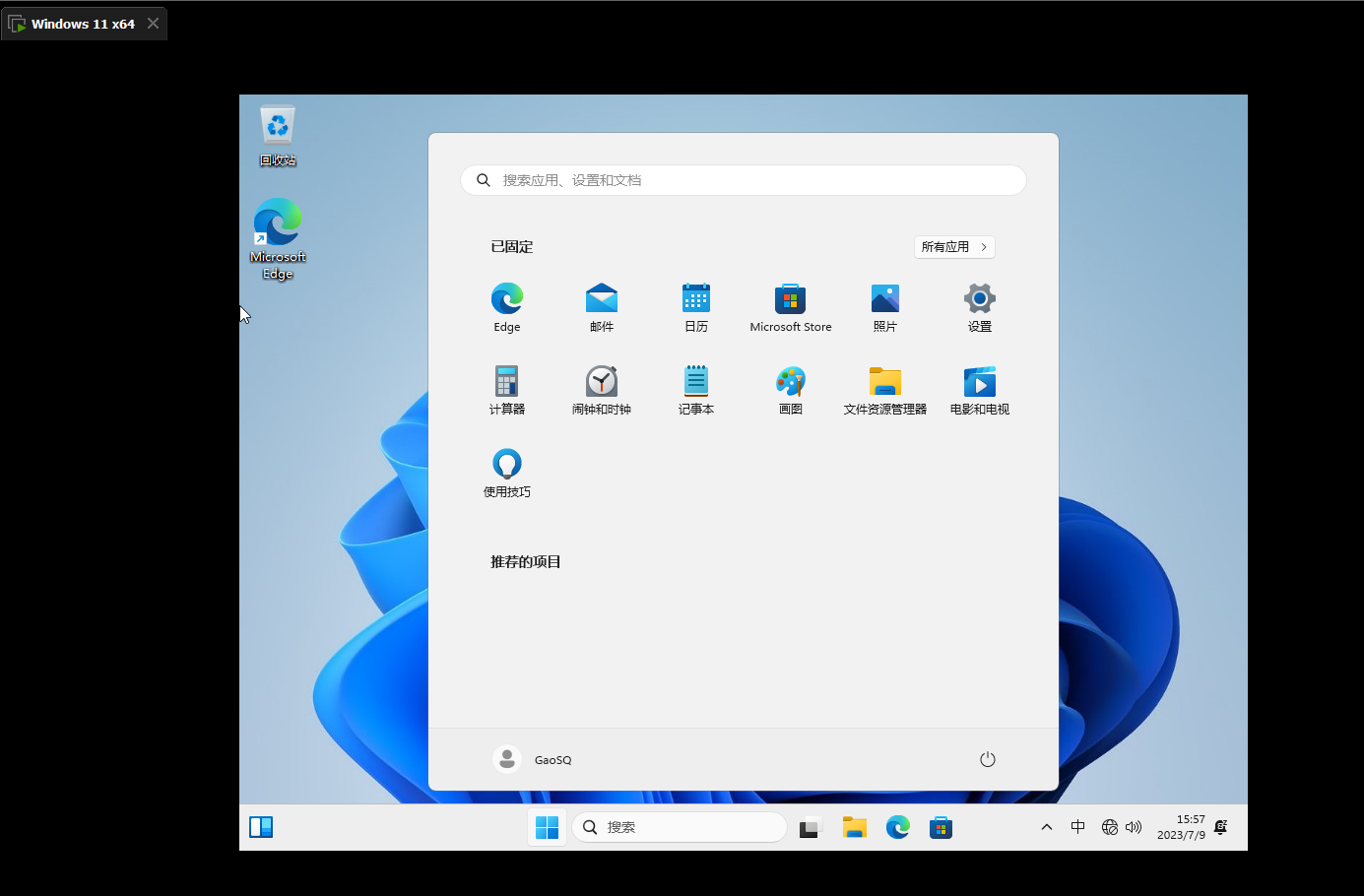Start the 电影和电视 app
This screenshot has width=1364, height=896.
click(x=979, y=389)
